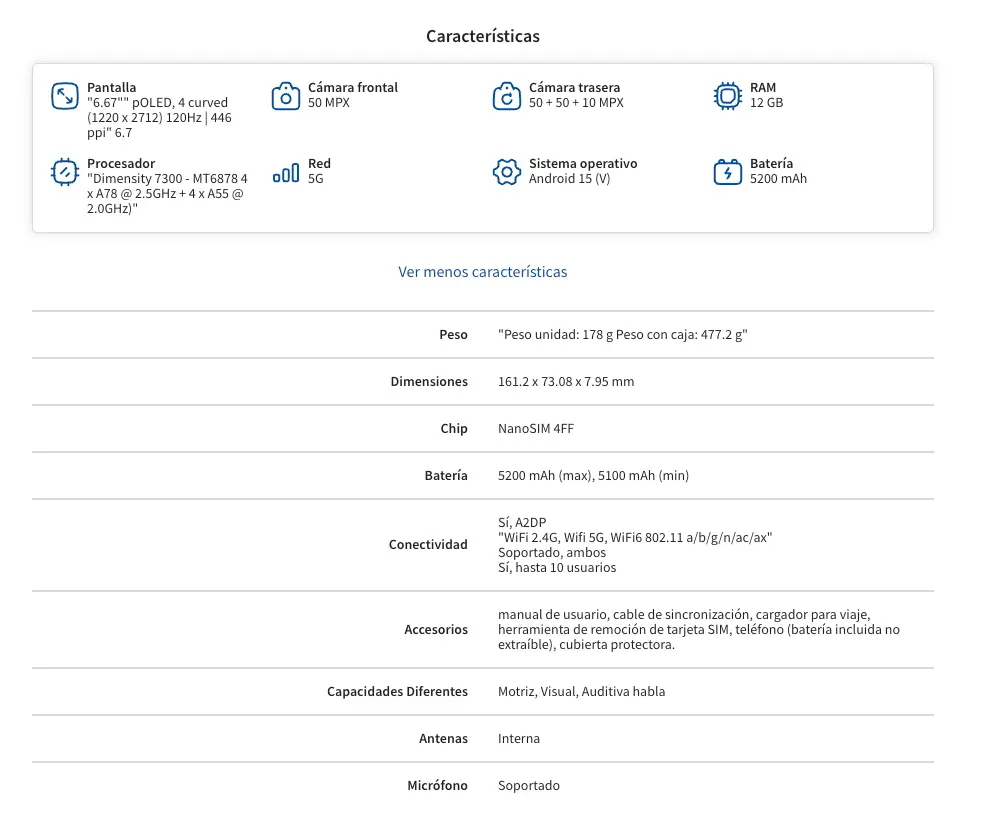The width and height of the screenshot is (1001, 819).
Task: Select the Peso row label
Action: tap(453, 335)
